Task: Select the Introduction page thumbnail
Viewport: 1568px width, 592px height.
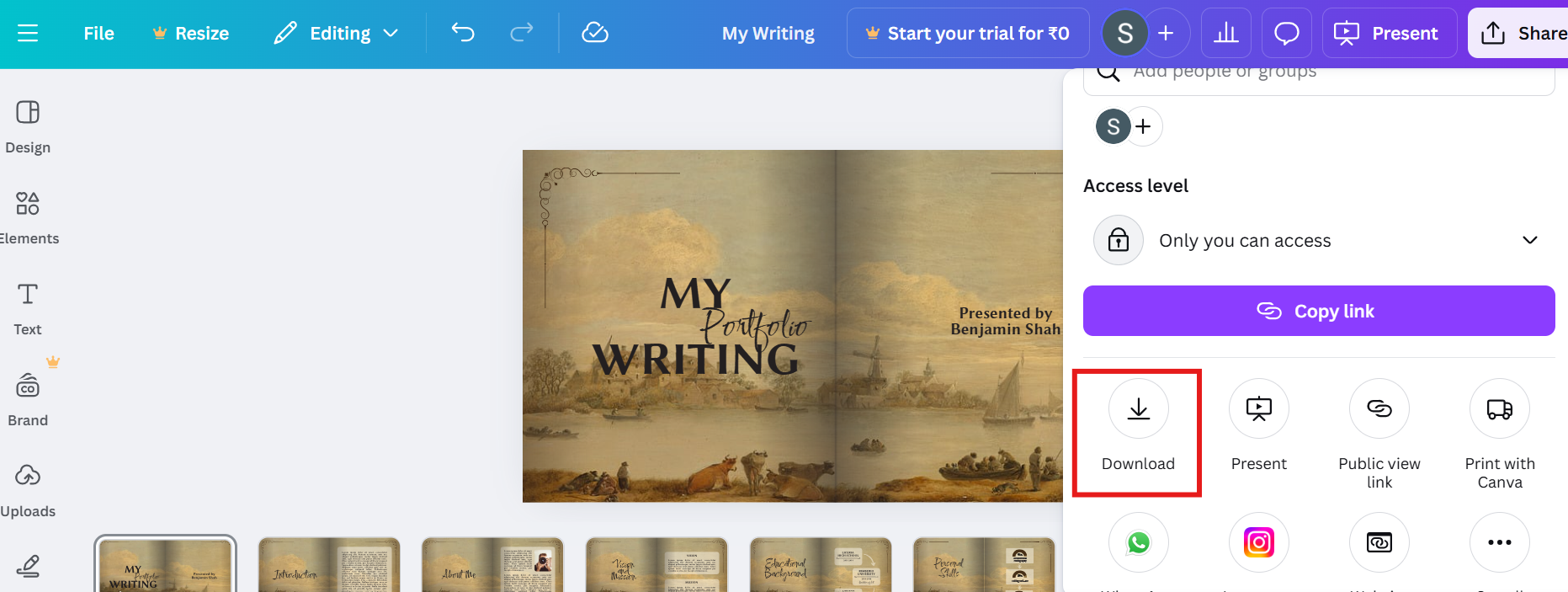Action: pos(329,564)
